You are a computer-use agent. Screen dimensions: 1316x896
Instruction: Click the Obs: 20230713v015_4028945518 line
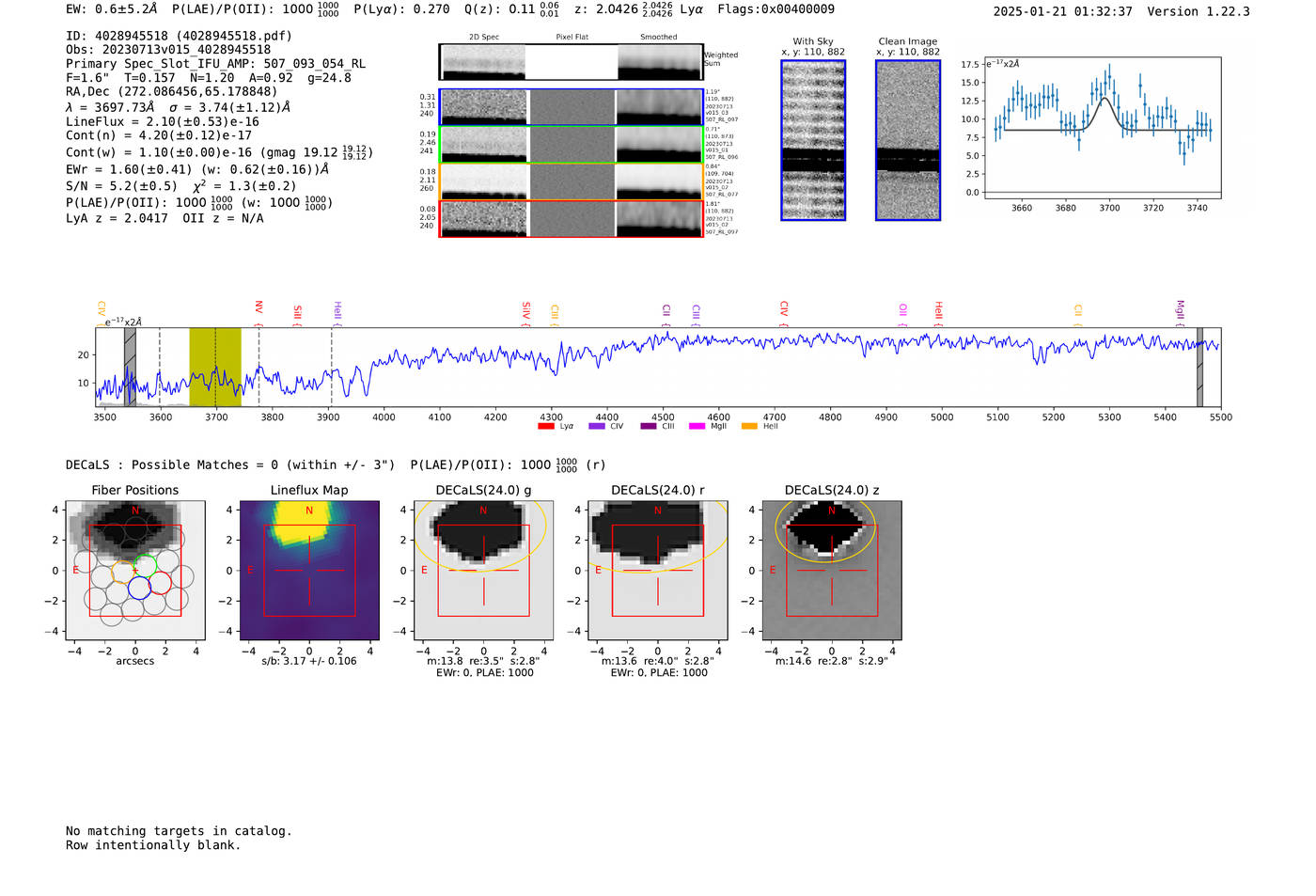click(168, 50)
